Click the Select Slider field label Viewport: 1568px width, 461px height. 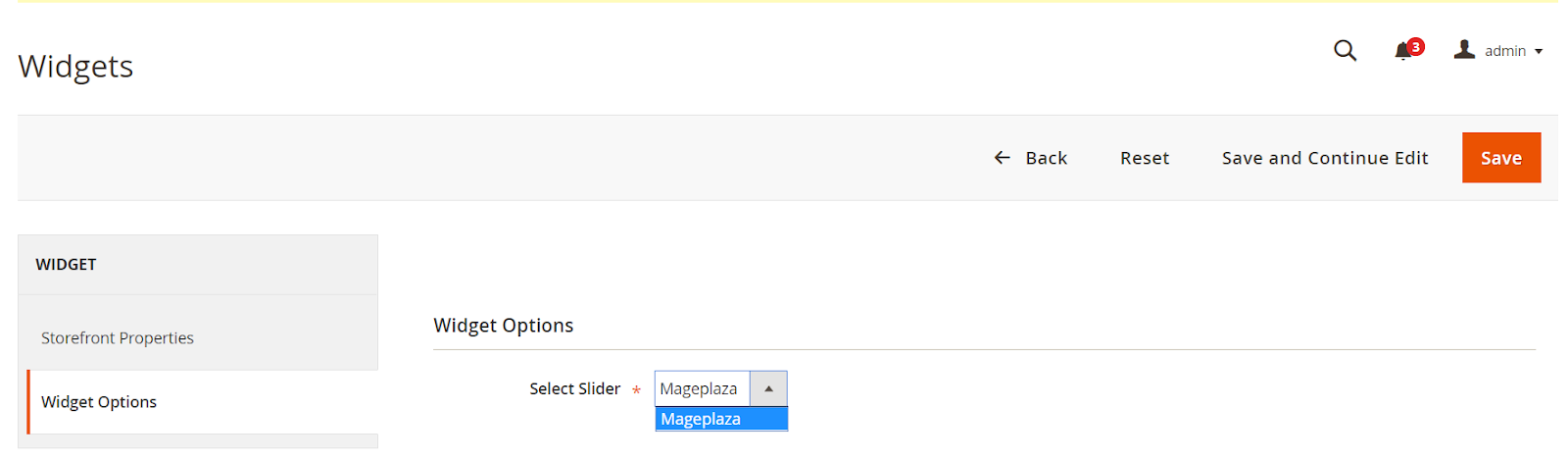574,389
